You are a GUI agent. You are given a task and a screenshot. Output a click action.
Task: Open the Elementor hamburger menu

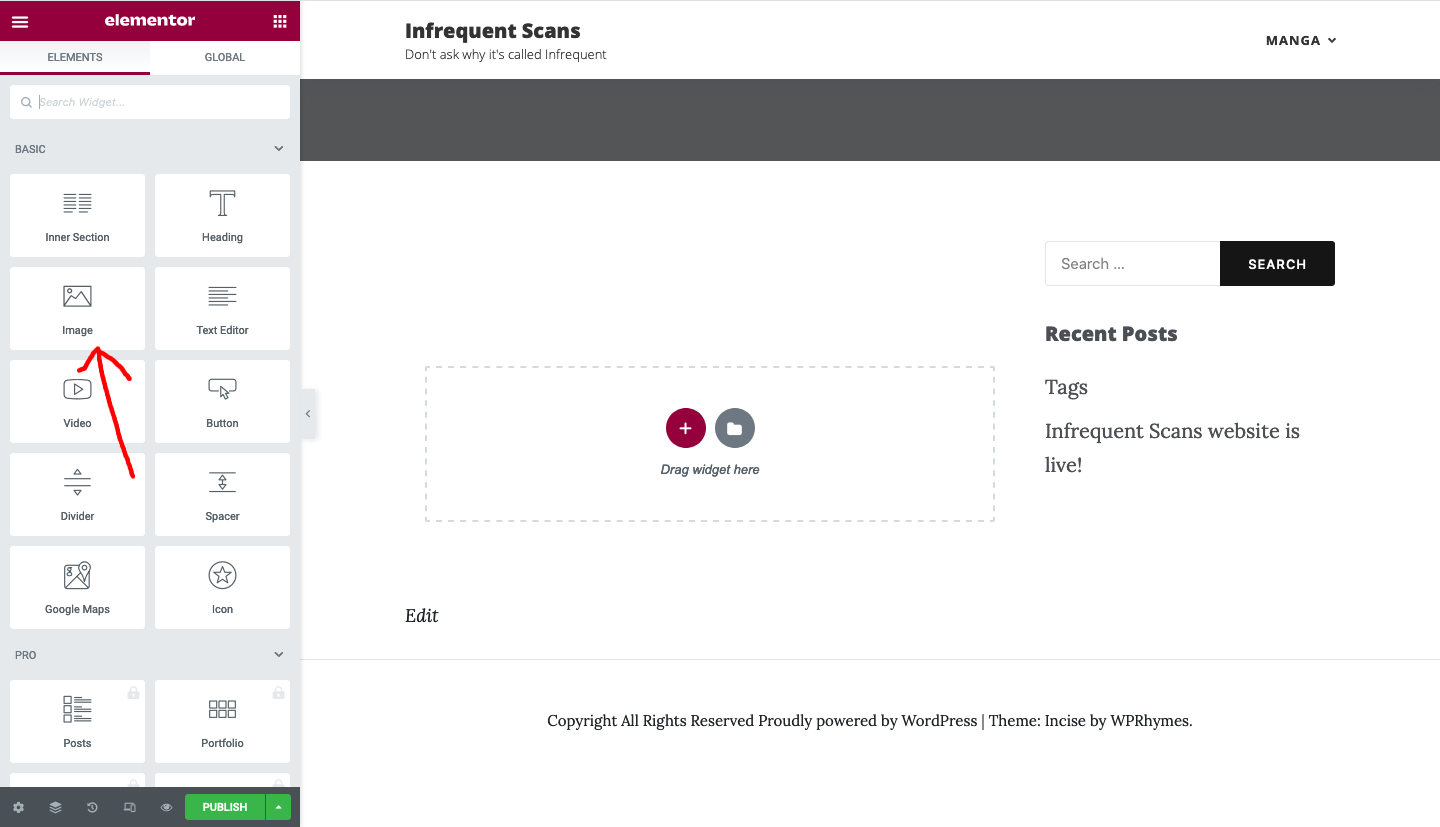tap(20, 21)
